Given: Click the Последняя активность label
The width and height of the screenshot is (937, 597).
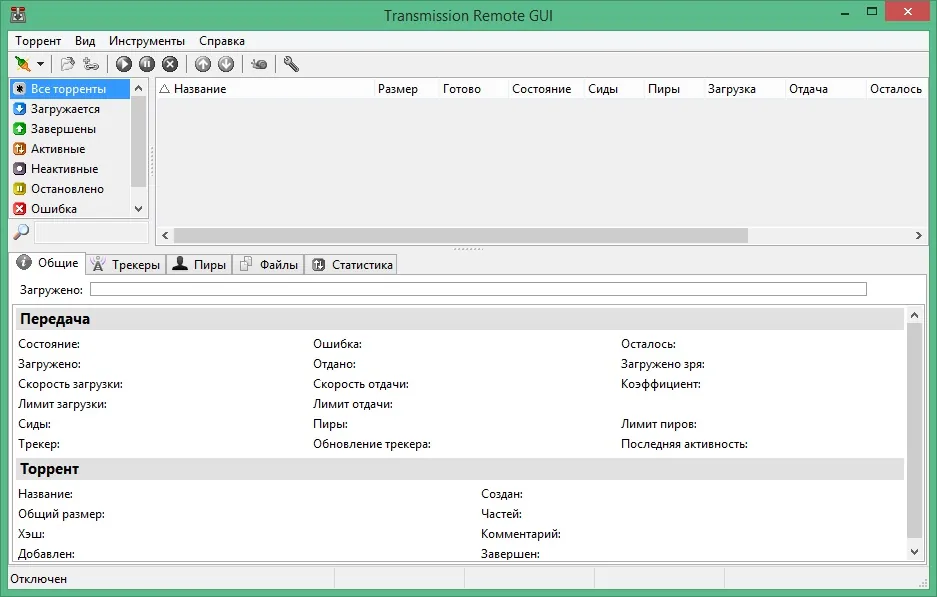Looking at the screenshot, I should [x=684, y=444].
